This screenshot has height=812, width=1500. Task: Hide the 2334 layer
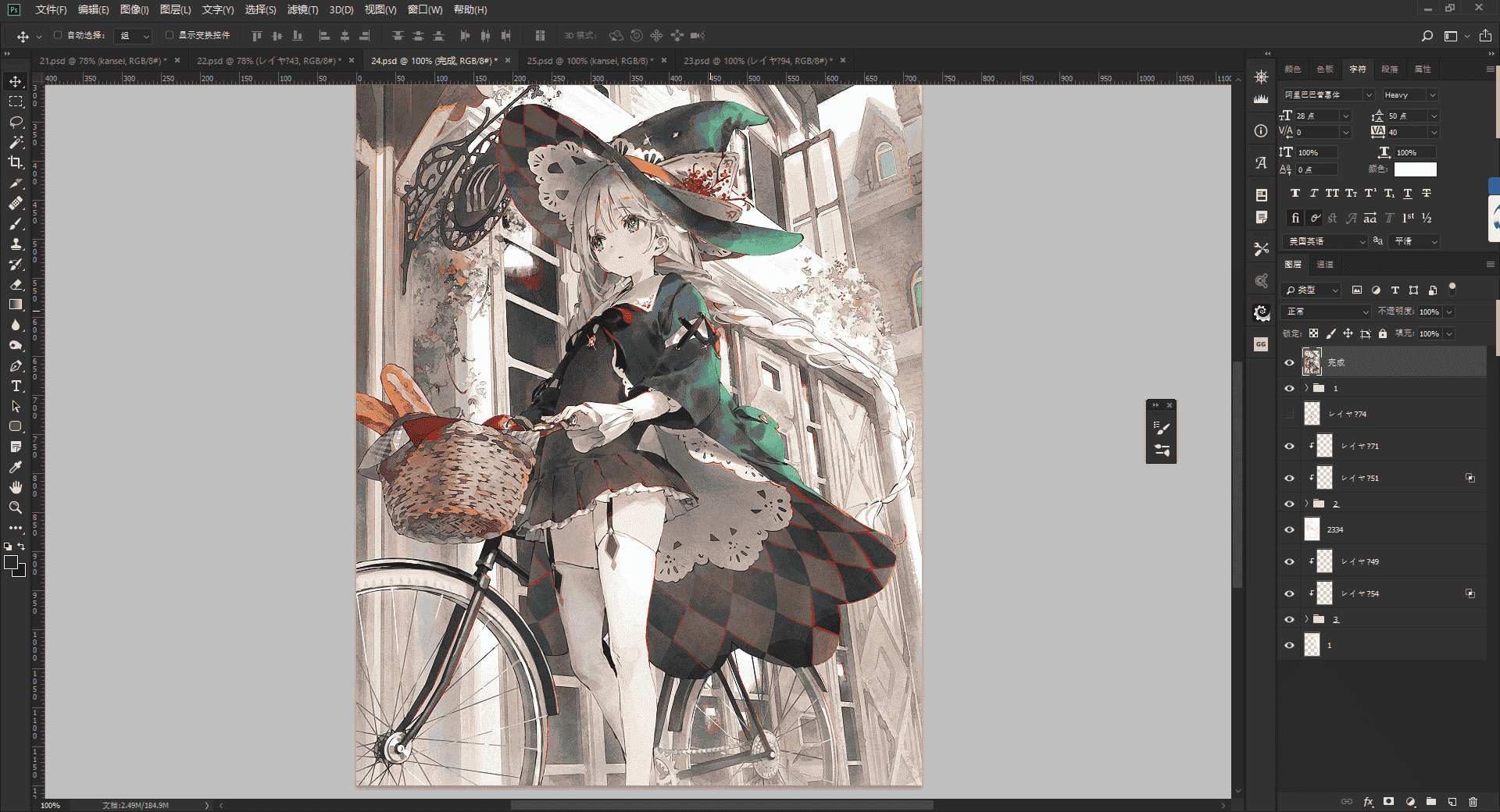1289,529
